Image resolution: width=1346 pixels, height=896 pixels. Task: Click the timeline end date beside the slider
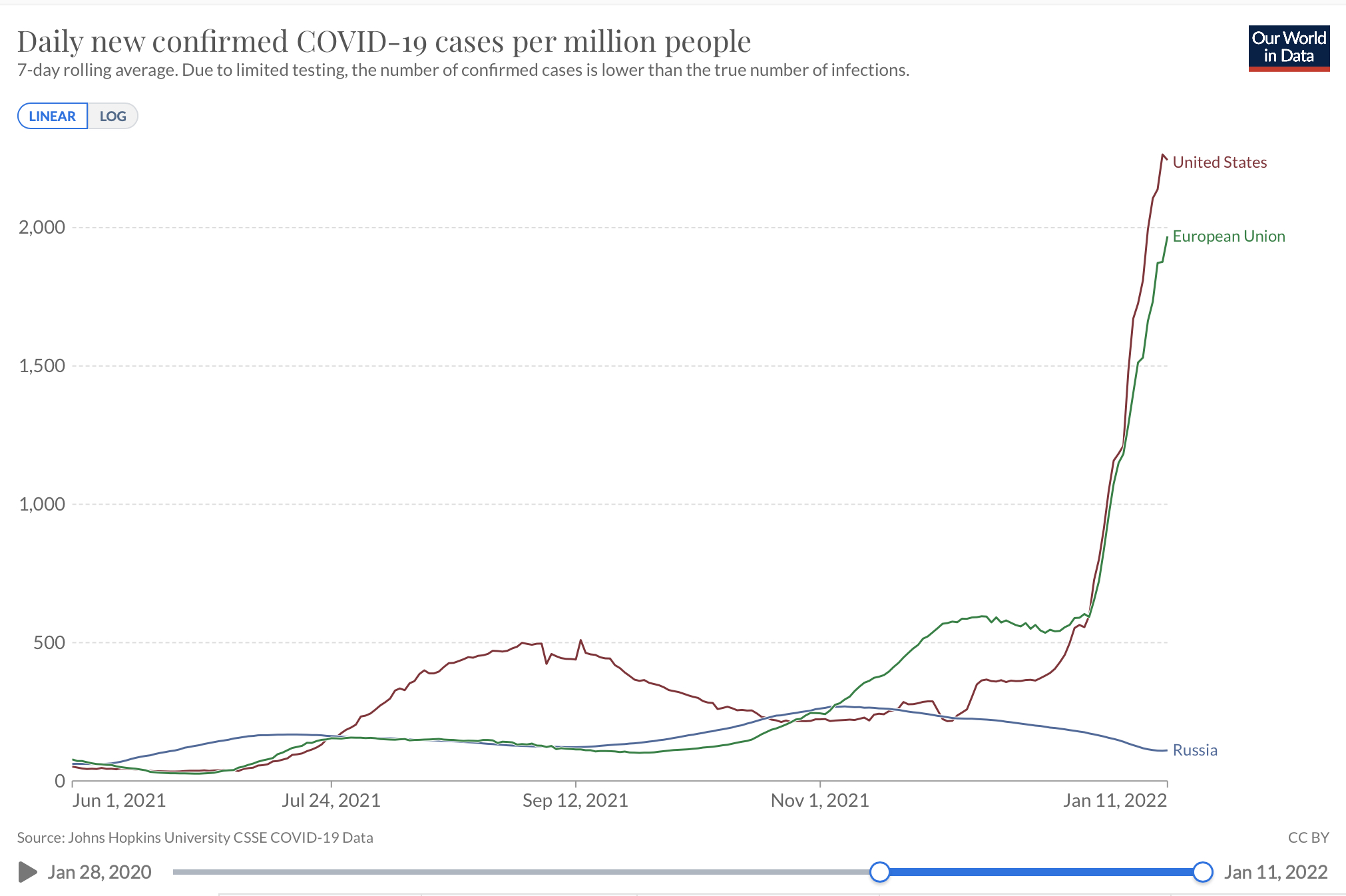(x=1275, y=872)
